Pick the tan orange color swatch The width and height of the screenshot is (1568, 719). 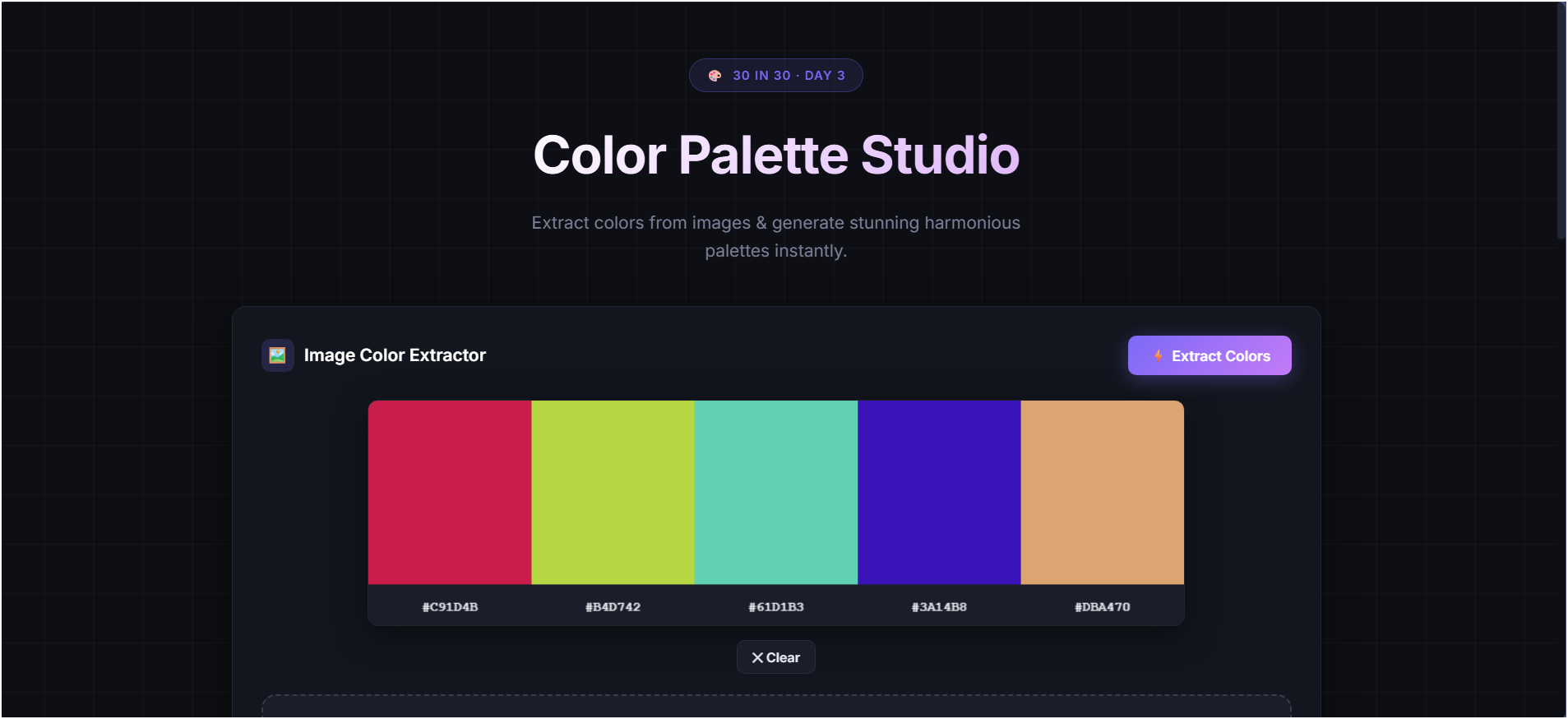pos(1103,493)
